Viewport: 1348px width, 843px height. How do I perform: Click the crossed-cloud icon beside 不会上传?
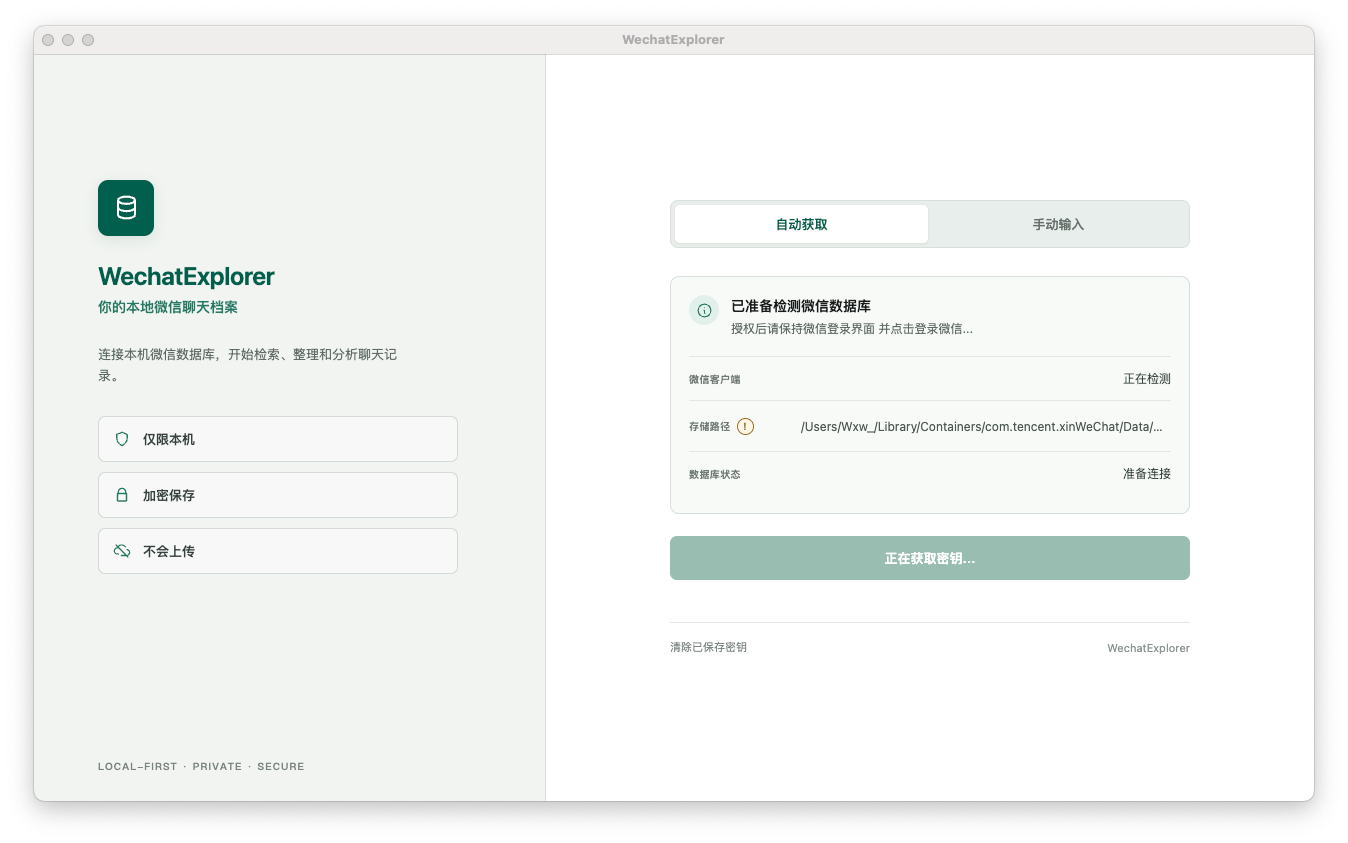point(122,551)
